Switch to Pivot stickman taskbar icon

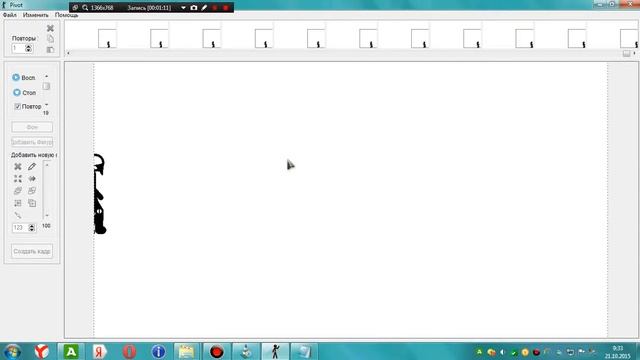[276, 351]
